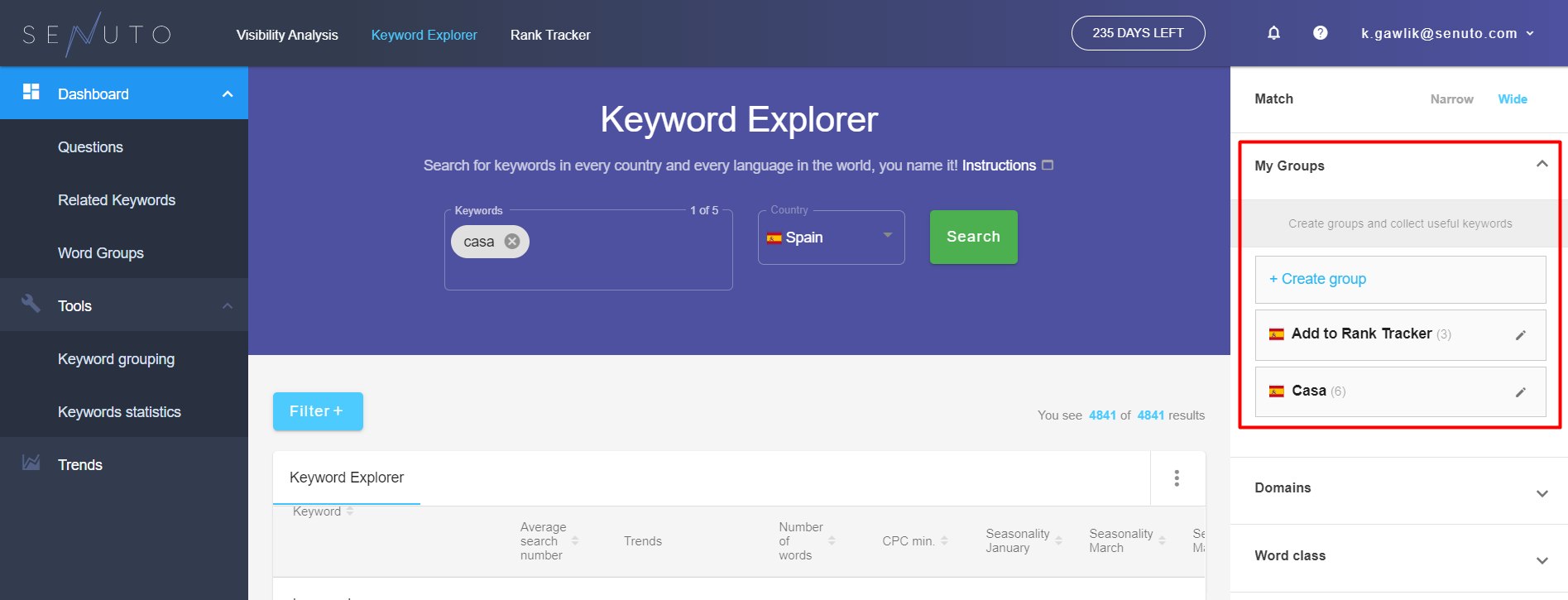Collapse the Tools sidebar section

coord(228,305)
